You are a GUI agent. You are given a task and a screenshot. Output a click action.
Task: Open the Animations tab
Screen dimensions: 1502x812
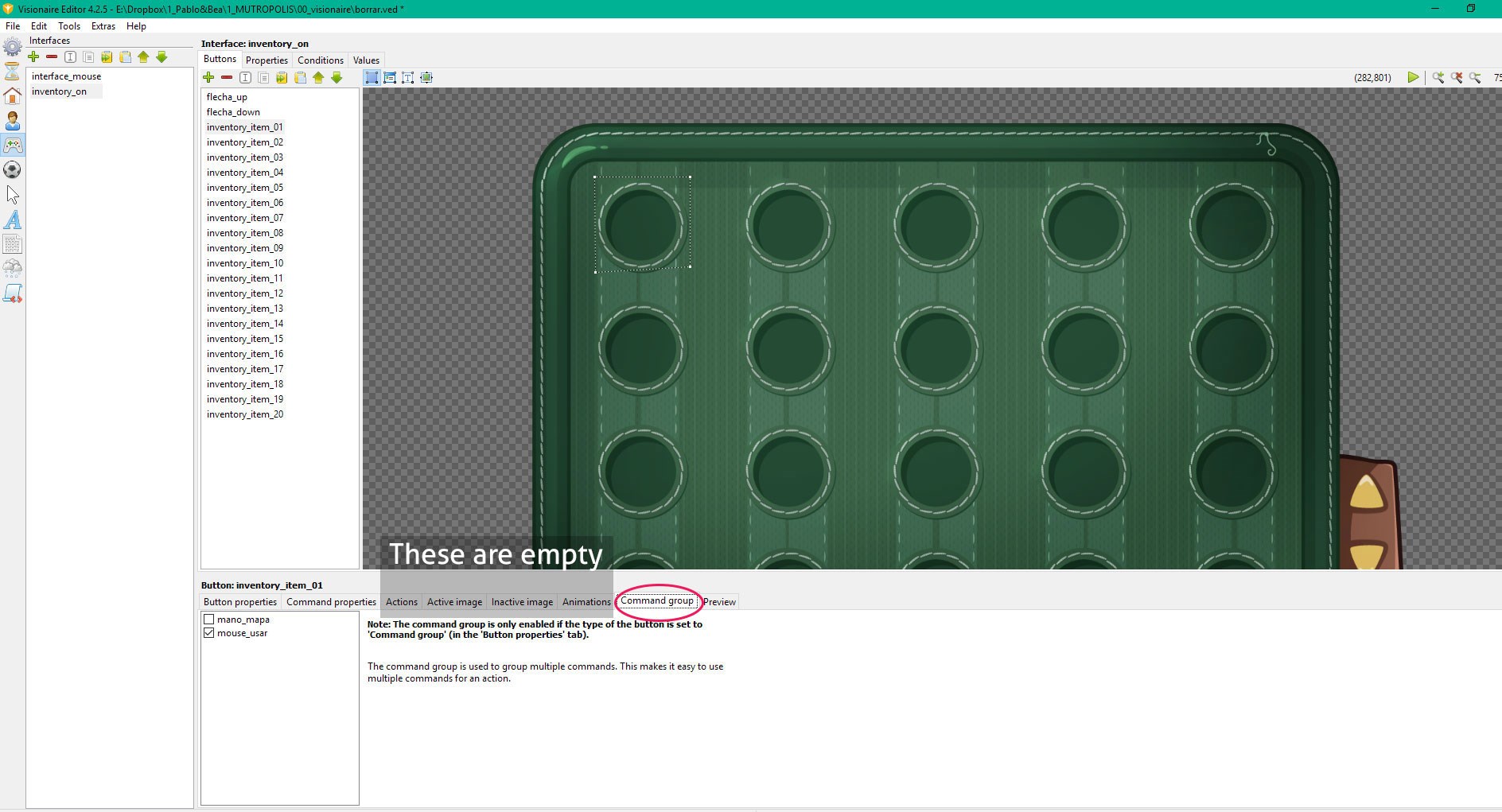click(x=586, y=602)
